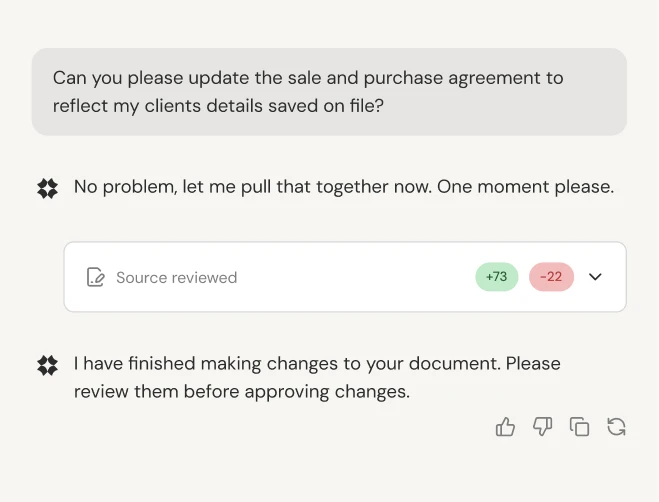Click empty space inside Source reviewed card
Screen dimensions: 659x502
point(360,277)
